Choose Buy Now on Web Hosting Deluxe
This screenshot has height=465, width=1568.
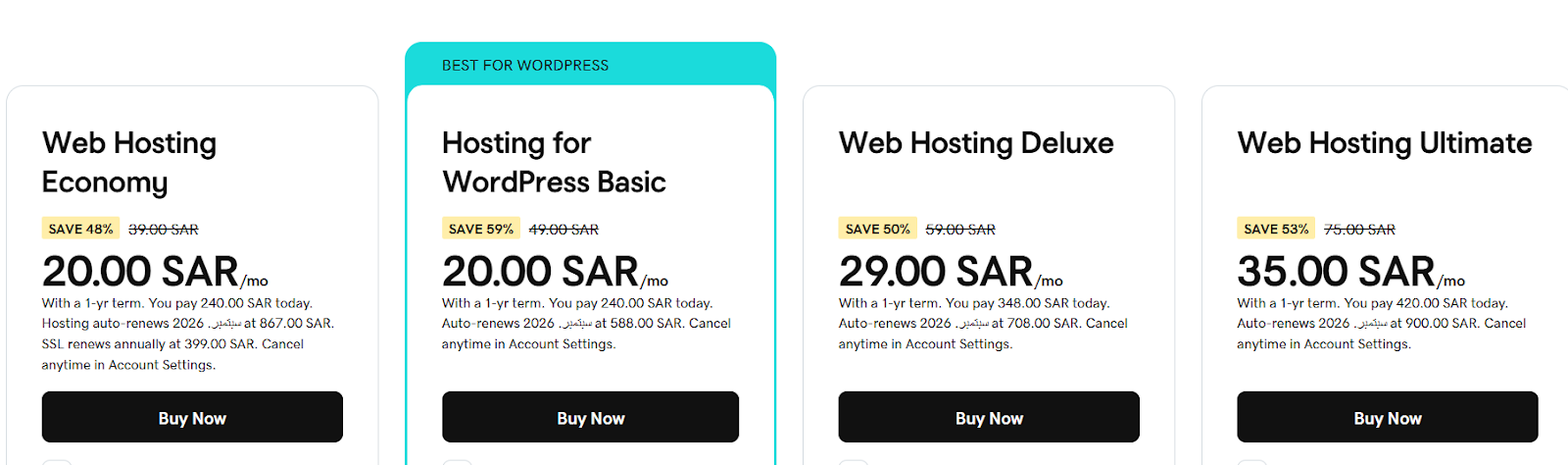[x=989, y=418]
